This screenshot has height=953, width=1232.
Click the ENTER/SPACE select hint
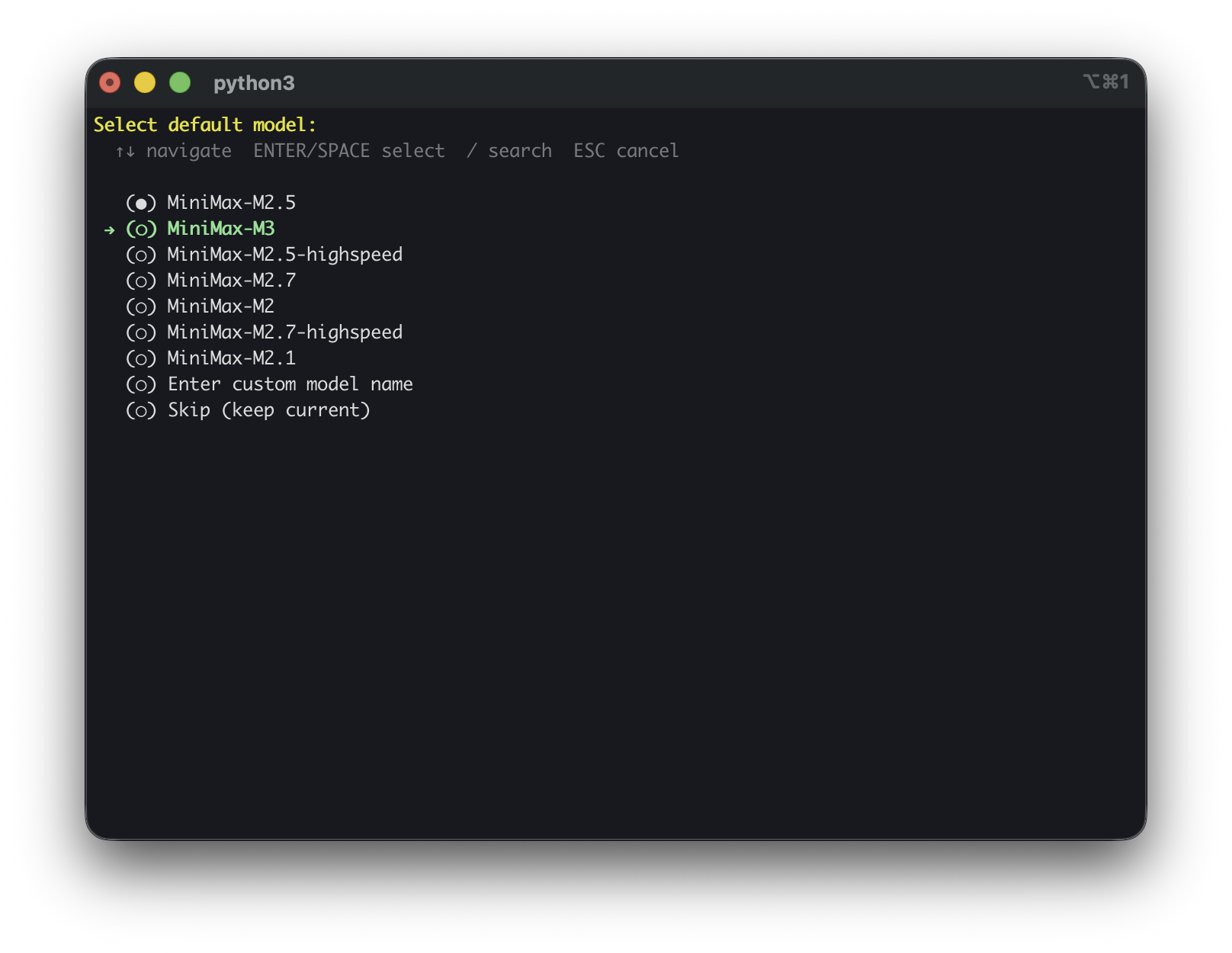(x=349, y=151)
